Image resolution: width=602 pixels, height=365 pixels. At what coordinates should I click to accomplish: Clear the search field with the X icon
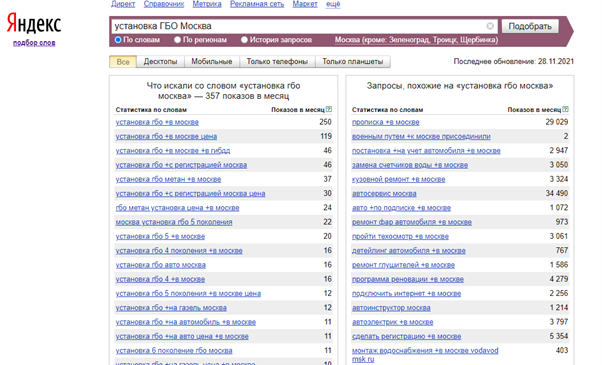[x=490, y=26]
